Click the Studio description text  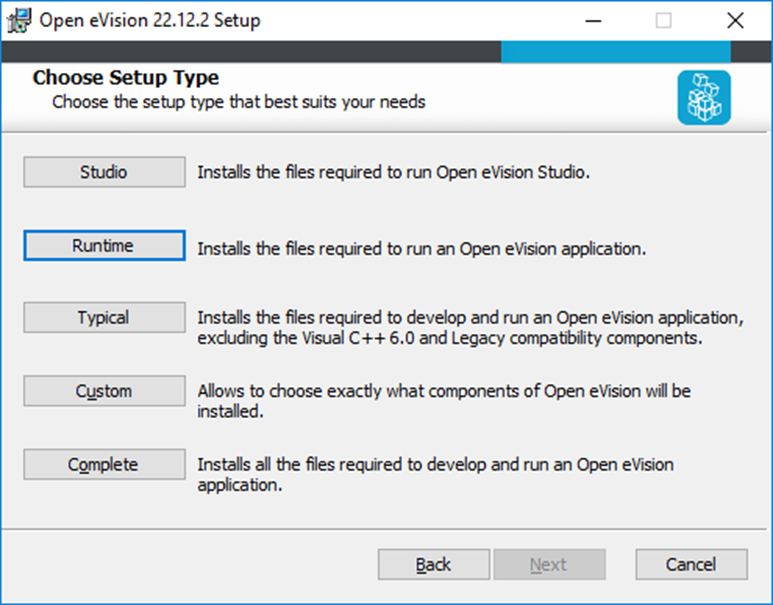coord(394,172)
